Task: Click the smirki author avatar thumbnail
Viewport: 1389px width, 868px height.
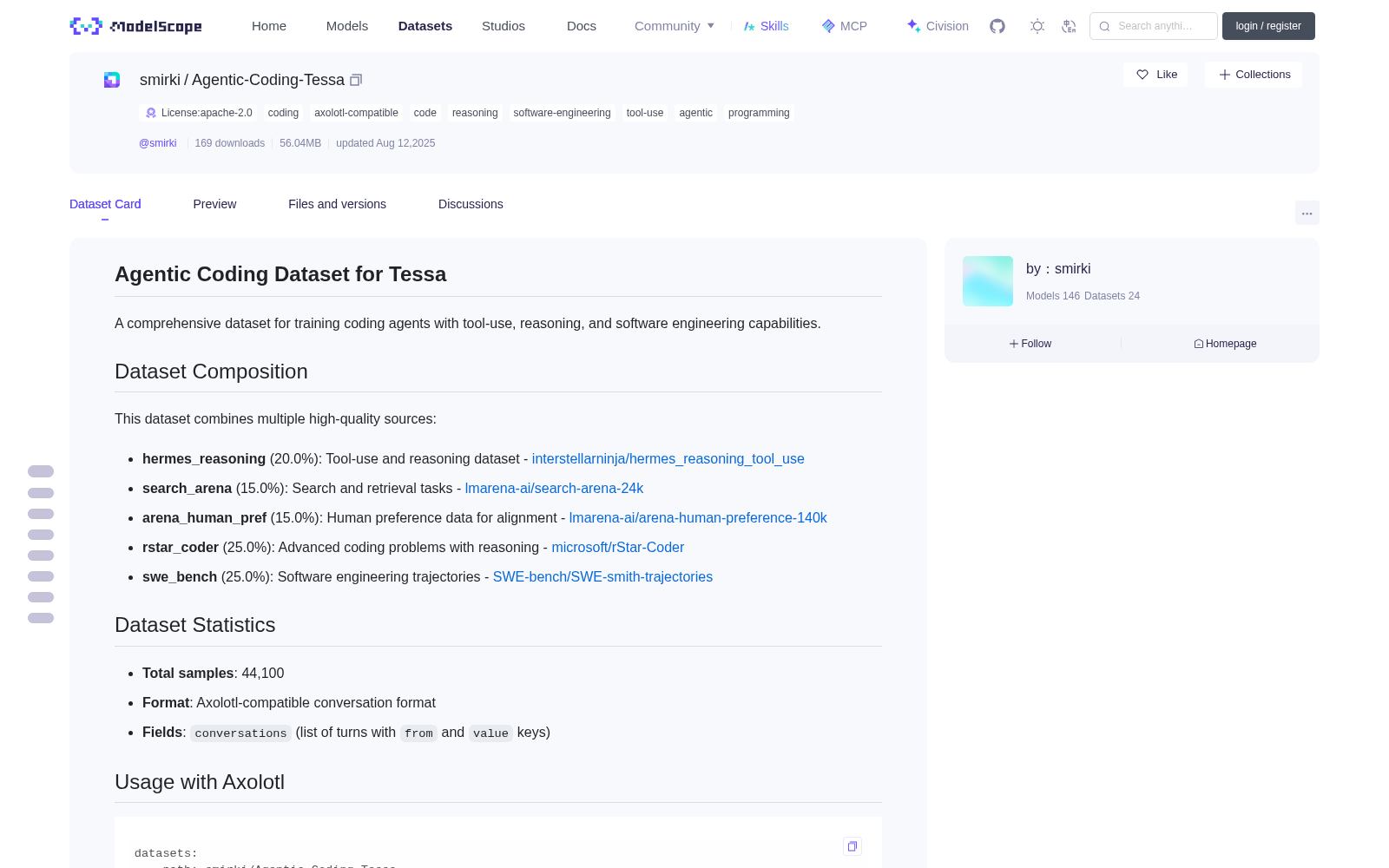Action: click(x=988, y=281)
